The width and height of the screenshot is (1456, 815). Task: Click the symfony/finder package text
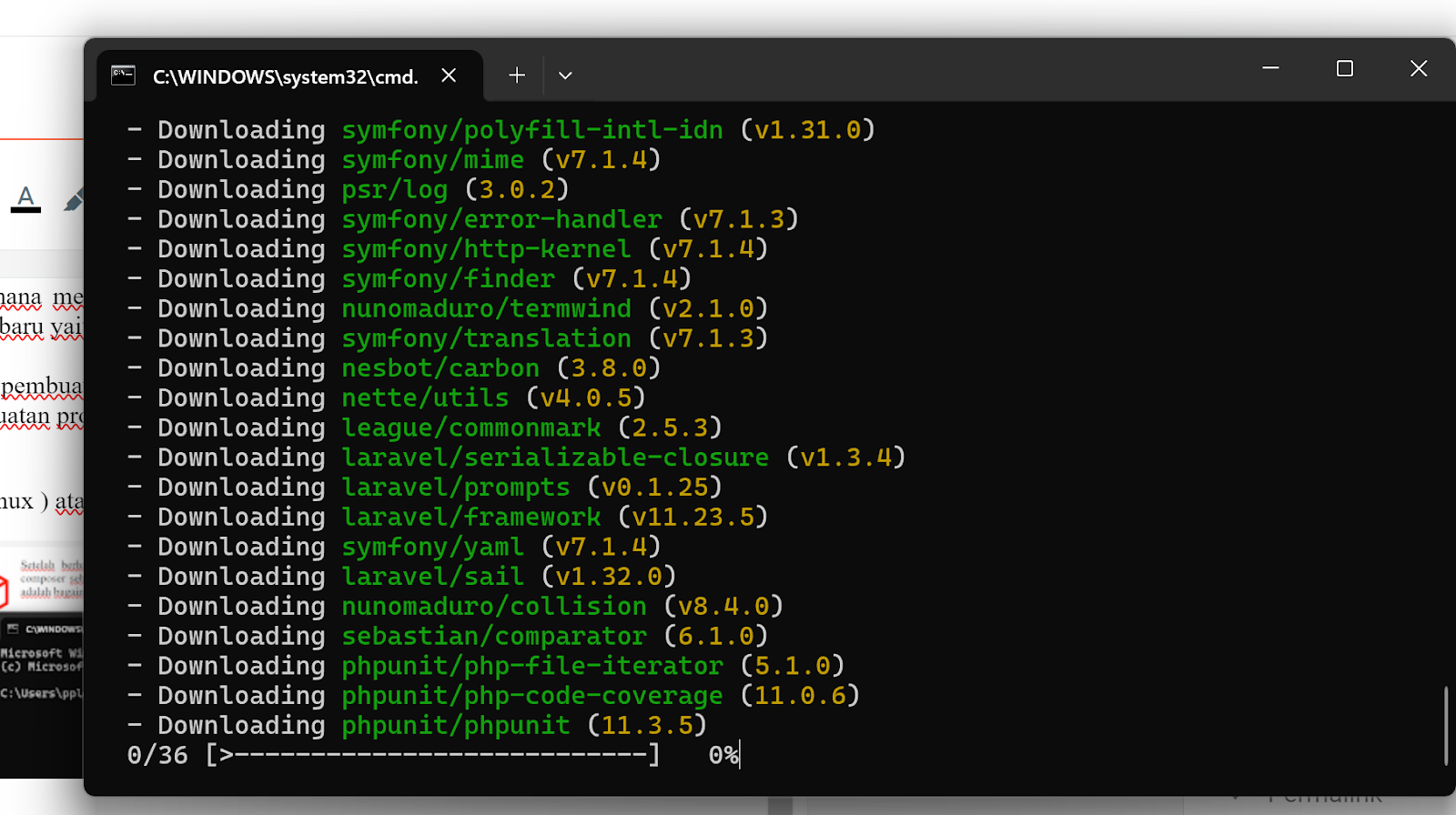pos(449,279)
